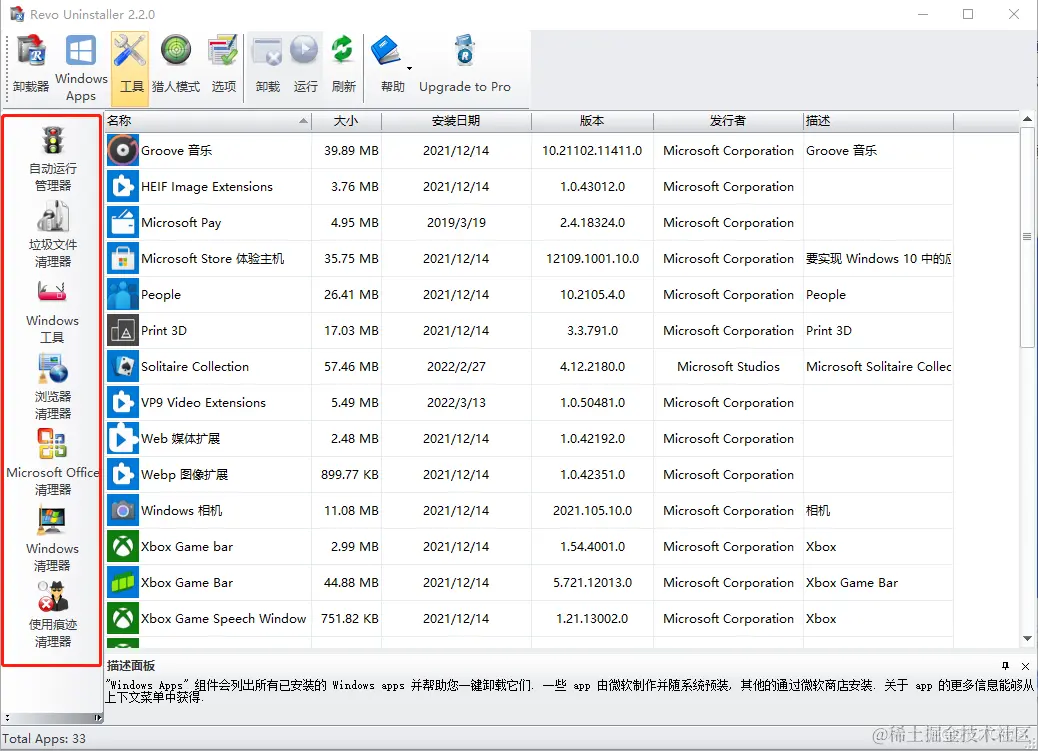Open 选项 options
The image size is (1038, 751).
(x=223, y=65)
